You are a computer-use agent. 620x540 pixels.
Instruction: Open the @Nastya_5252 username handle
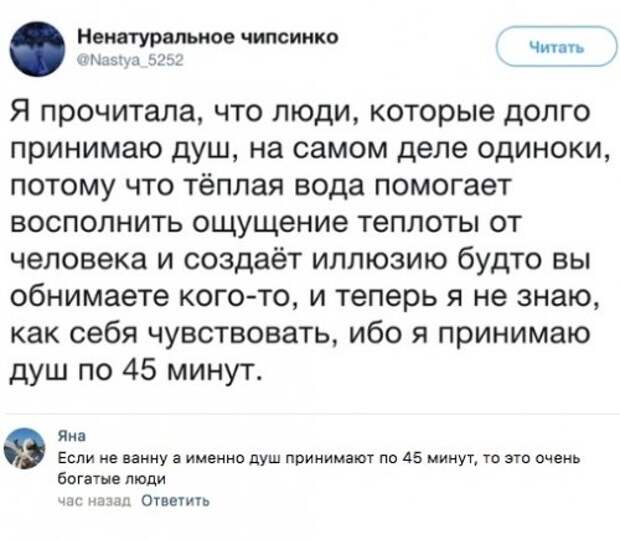(x=131, y=60)
